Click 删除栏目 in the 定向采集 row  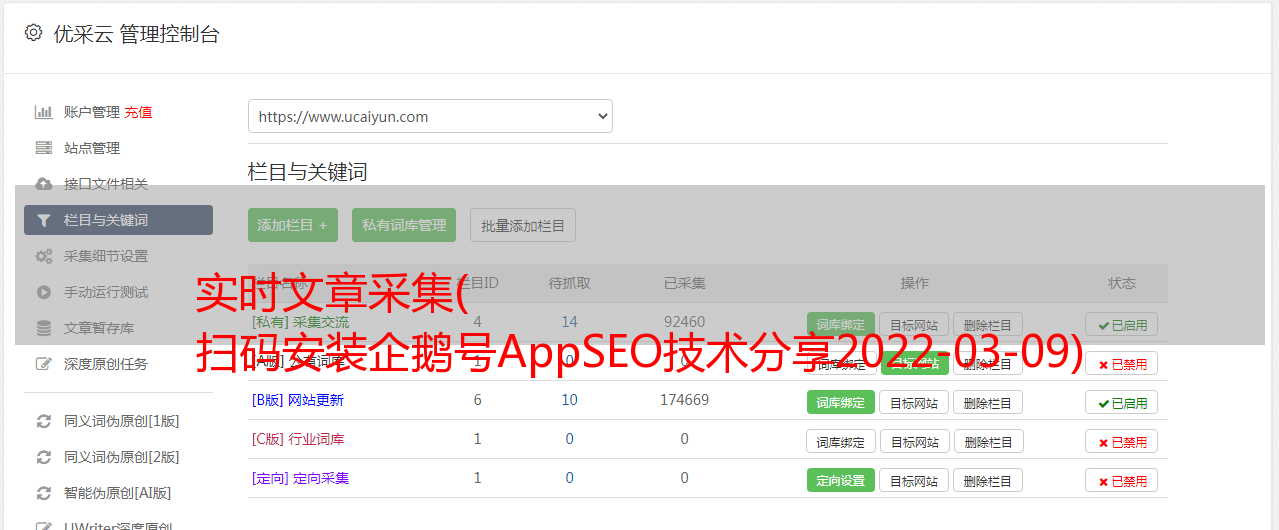point(988,480)
